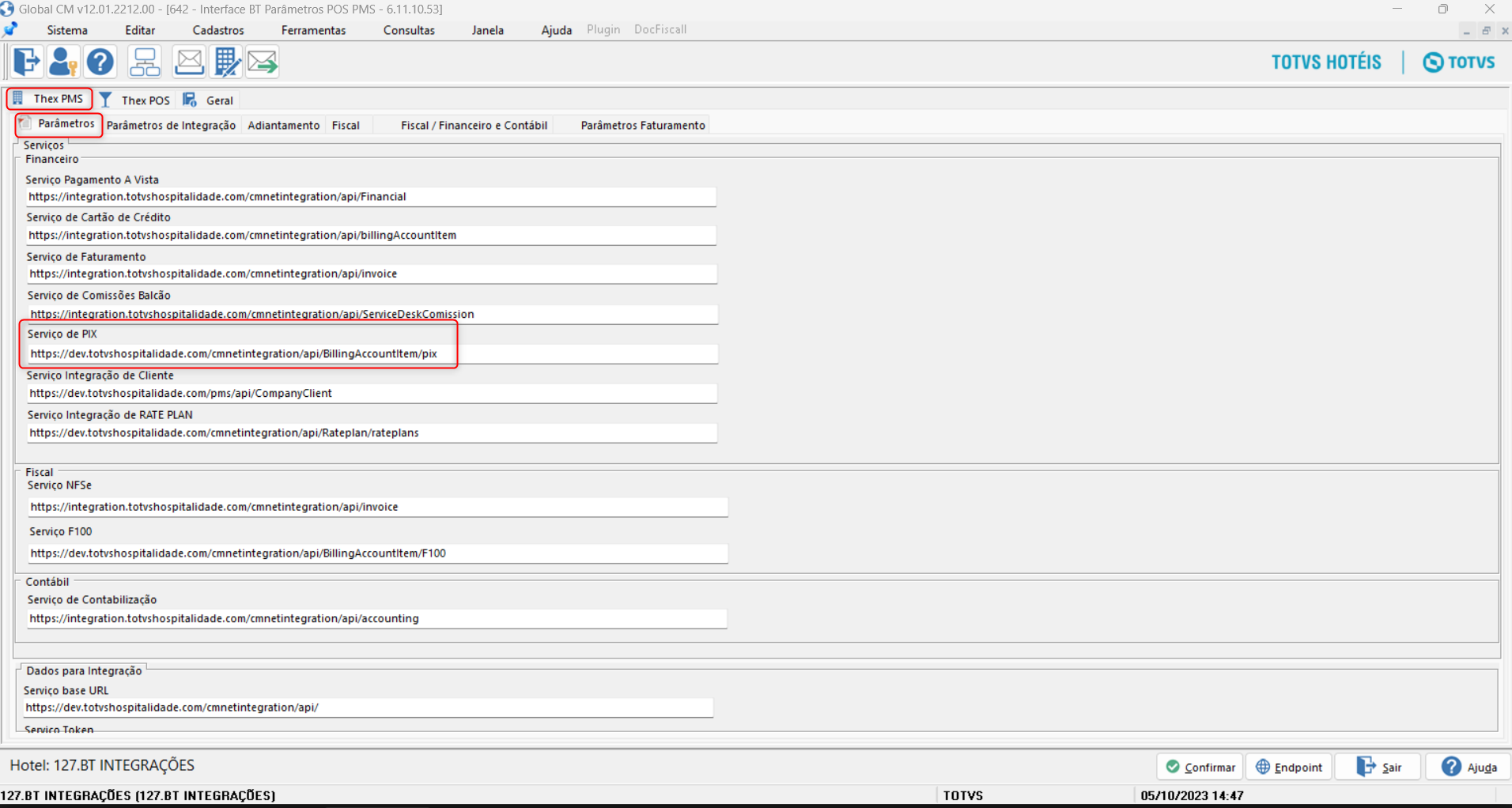This screenshot has height=808, width=1512.
Task: Focus the Serviço Integração de Cliente field
Action: click(372, 394)
